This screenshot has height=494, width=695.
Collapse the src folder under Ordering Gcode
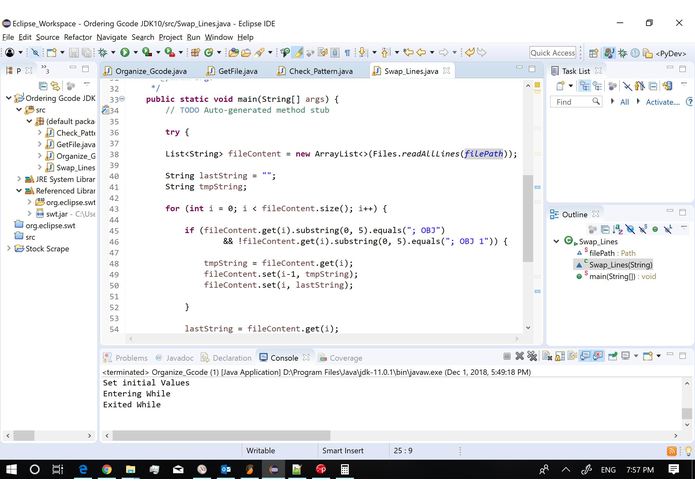tap(19, 109)
